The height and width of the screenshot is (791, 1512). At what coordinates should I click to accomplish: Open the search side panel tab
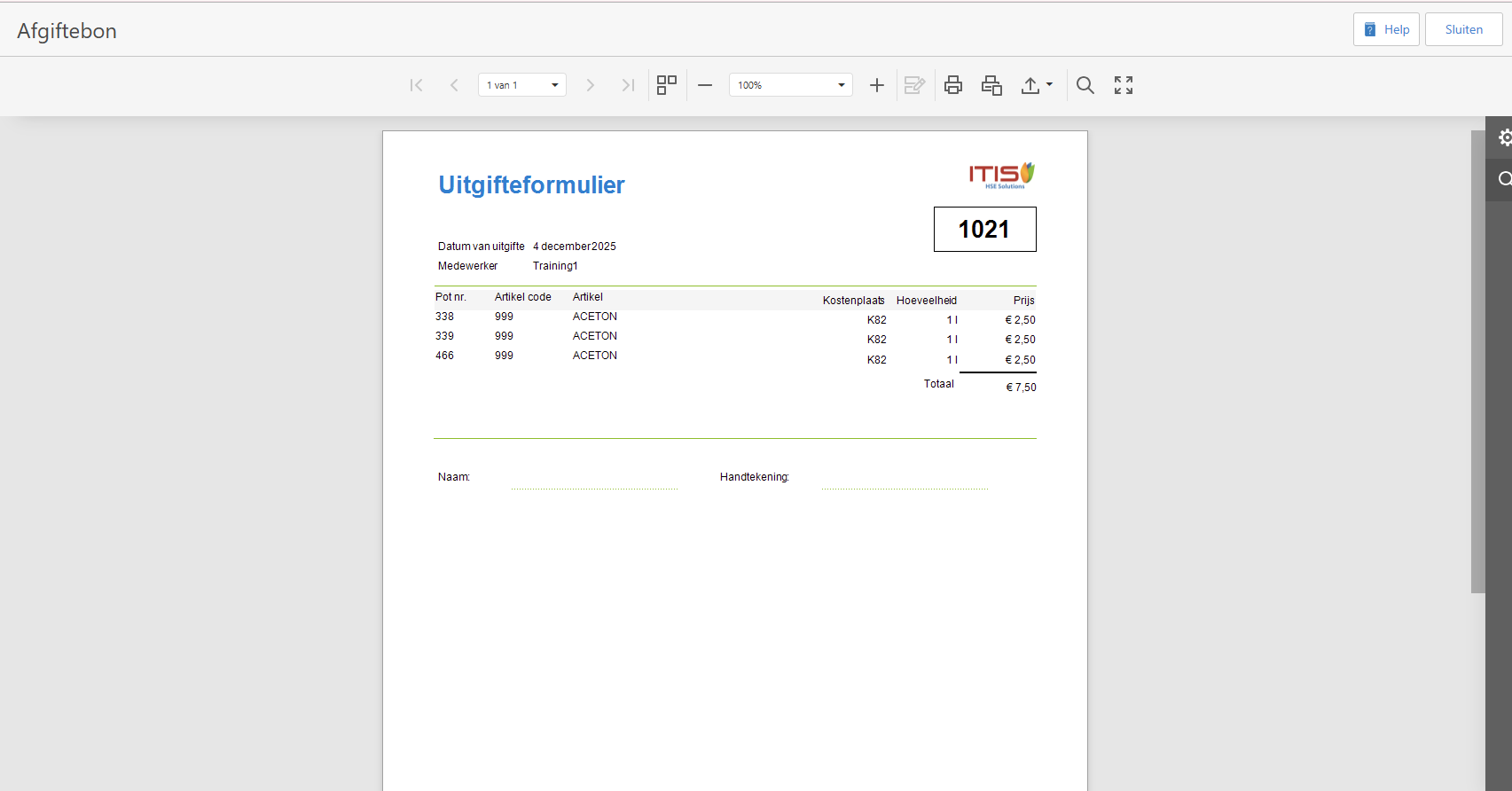coord(1502,179)
